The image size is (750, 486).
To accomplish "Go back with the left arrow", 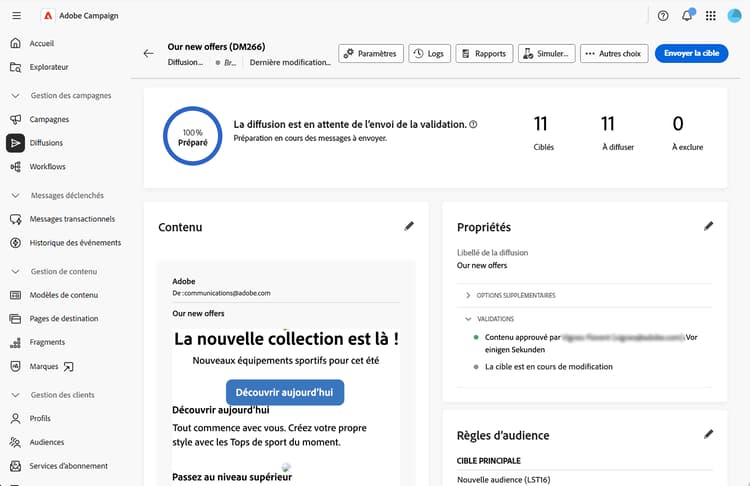I will 149,54.
